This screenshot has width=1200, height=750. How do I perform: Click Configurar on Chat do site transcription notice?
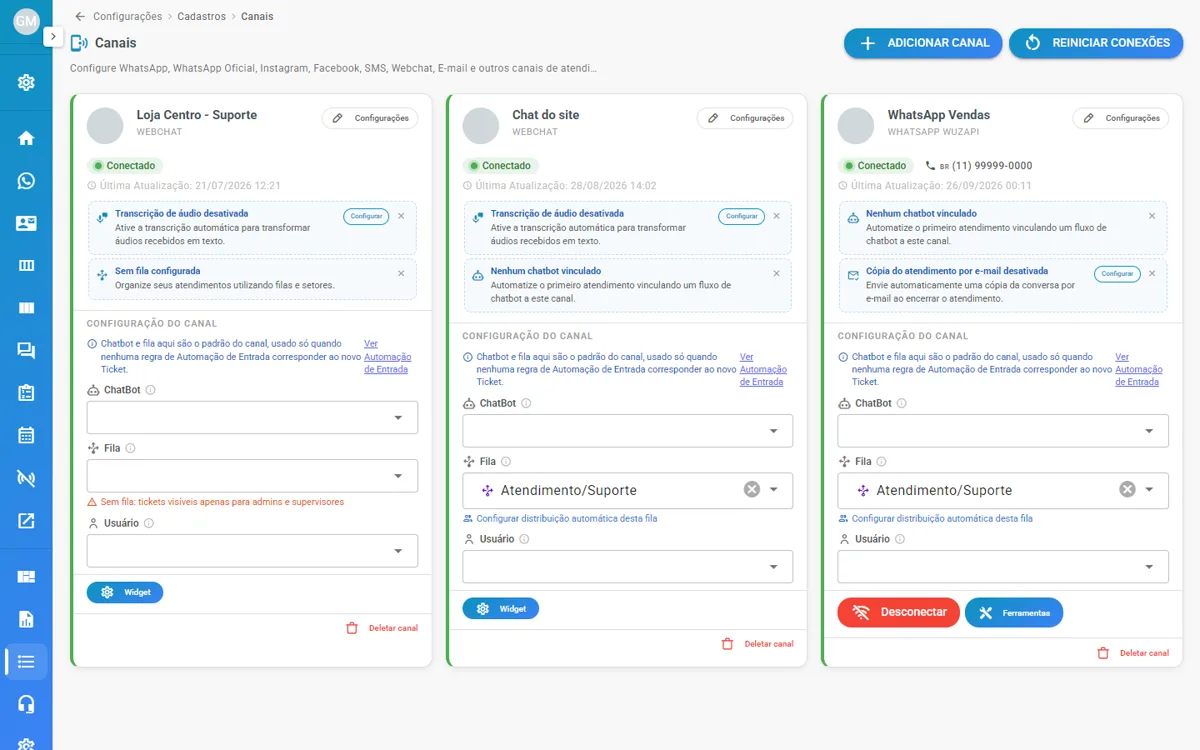click(x=741, y=216)
